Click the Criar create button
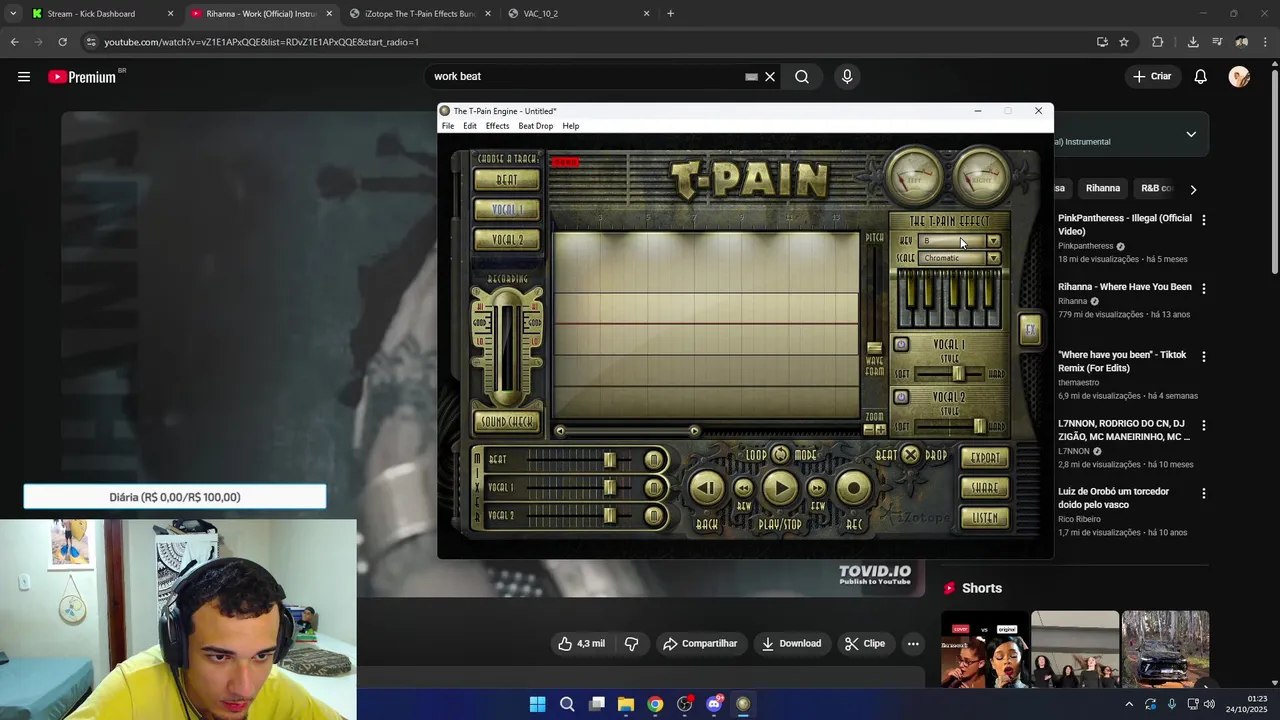This screenshot has height=720, width=1280. 1152,77
